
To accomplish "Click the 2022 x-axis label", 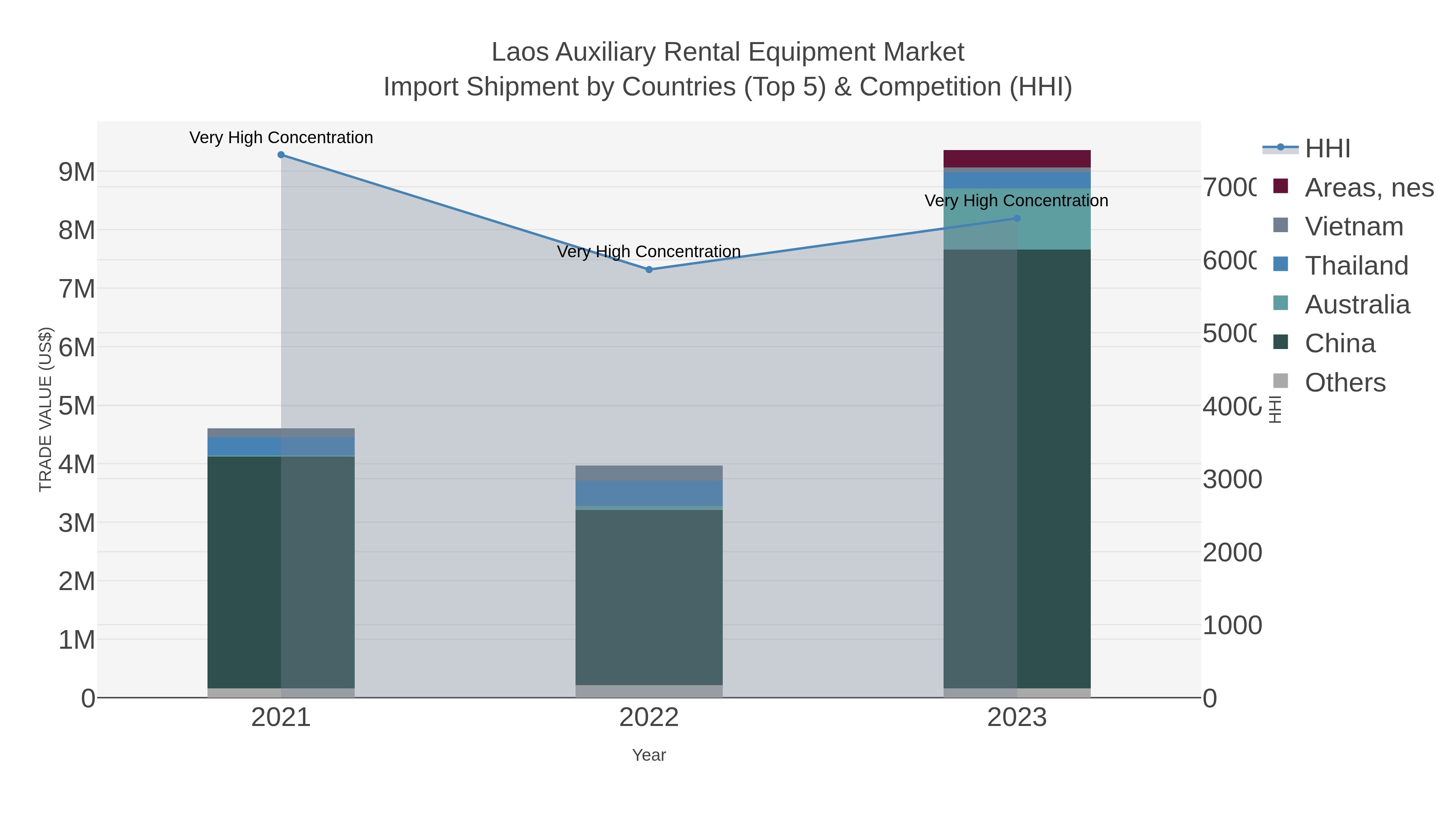I will [x=649, y=718].
